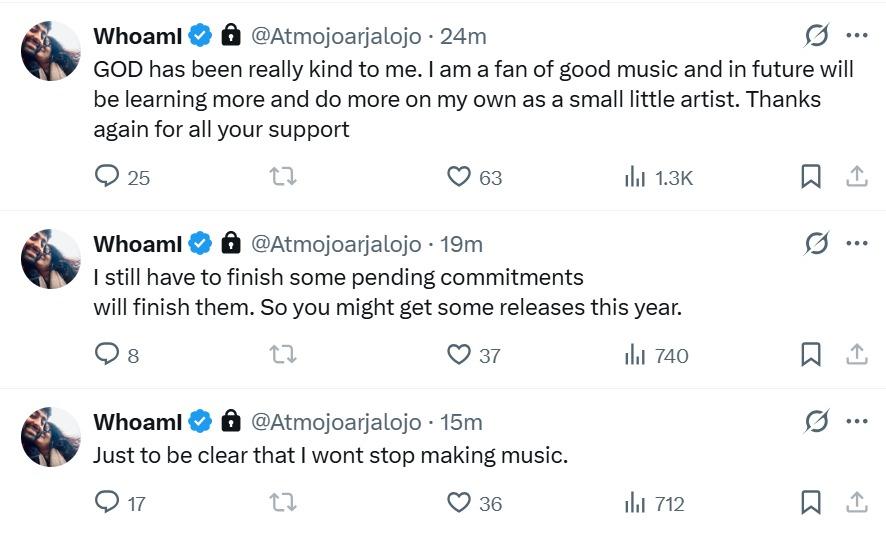886x536 pixels.
Task: Retweet the 'GOD has been really kind' tweet
Action: coord(284,177)
